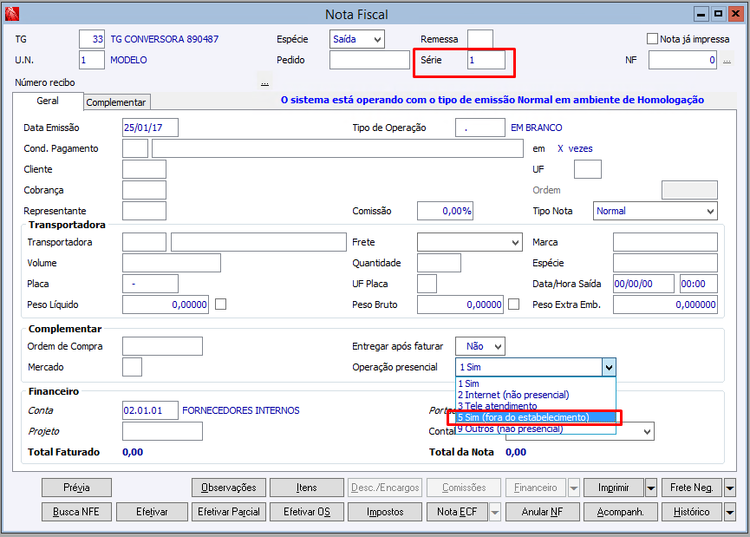The image size is (750, 537).
Task: Click the Busca NFE button
Action: (x=77, y=512)
